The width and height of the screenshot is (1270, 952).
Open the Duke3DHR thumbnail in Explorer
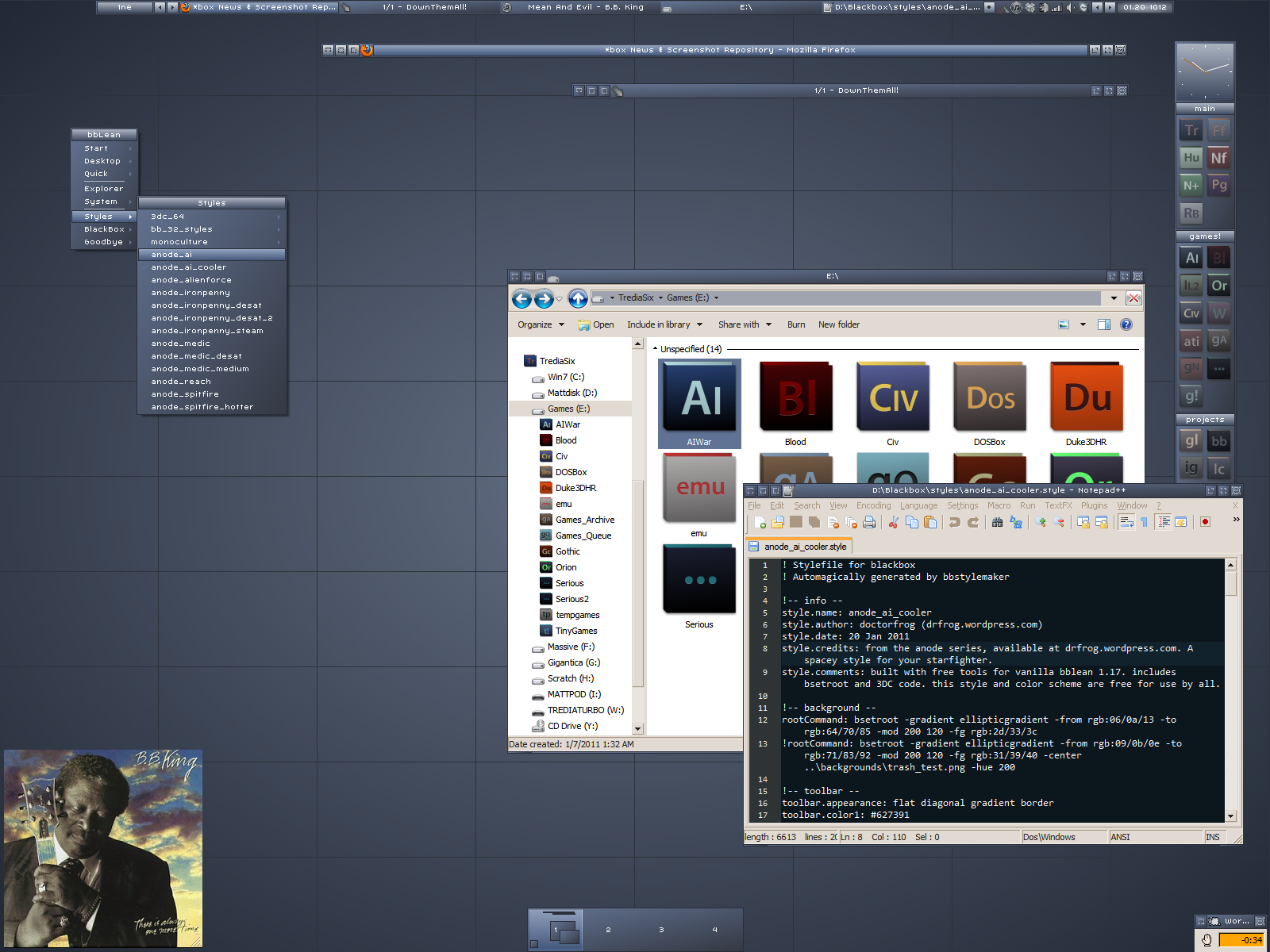1086,404
